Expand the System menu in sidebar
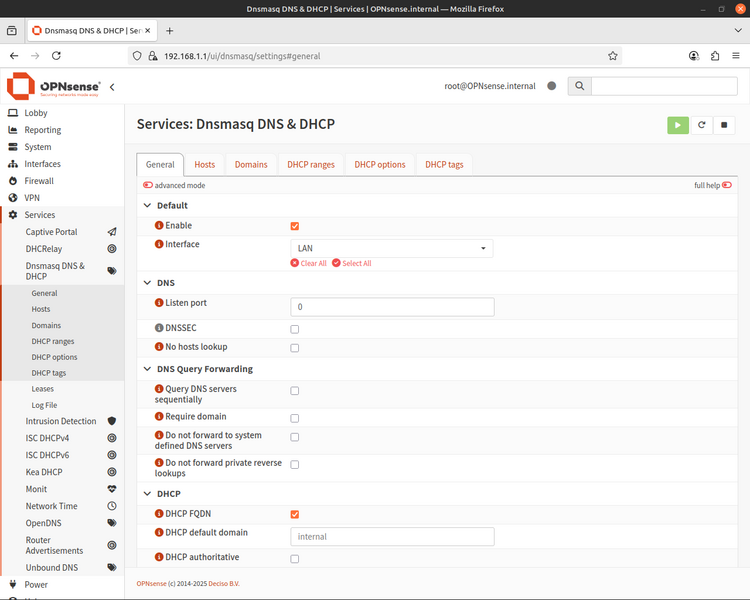The width and height of the screenshot is (750, 600). coord(38,147)
